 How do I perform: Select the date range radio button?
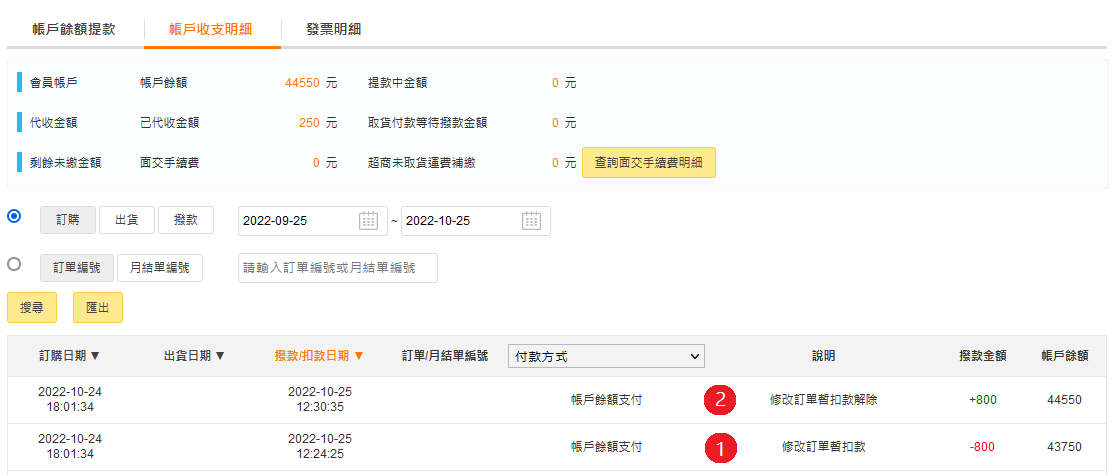(14, 217)
